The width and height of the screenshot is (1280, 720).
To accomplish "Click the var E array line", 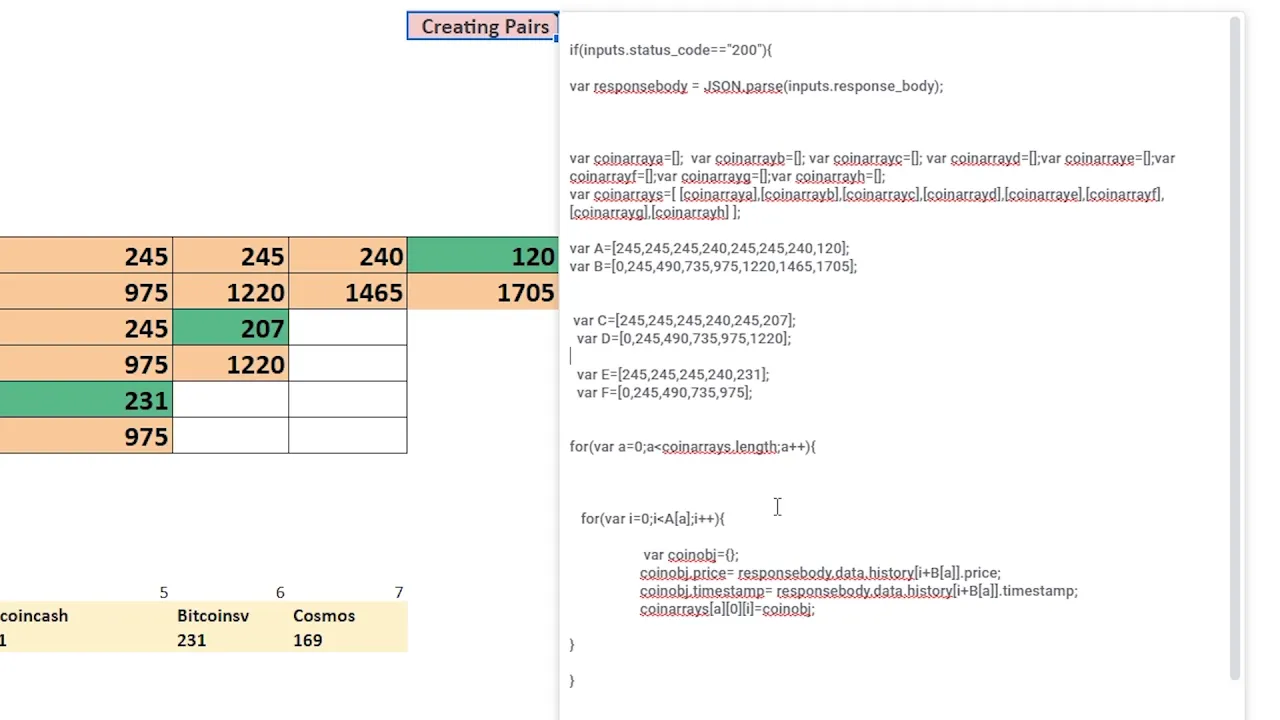I will 673,374.
